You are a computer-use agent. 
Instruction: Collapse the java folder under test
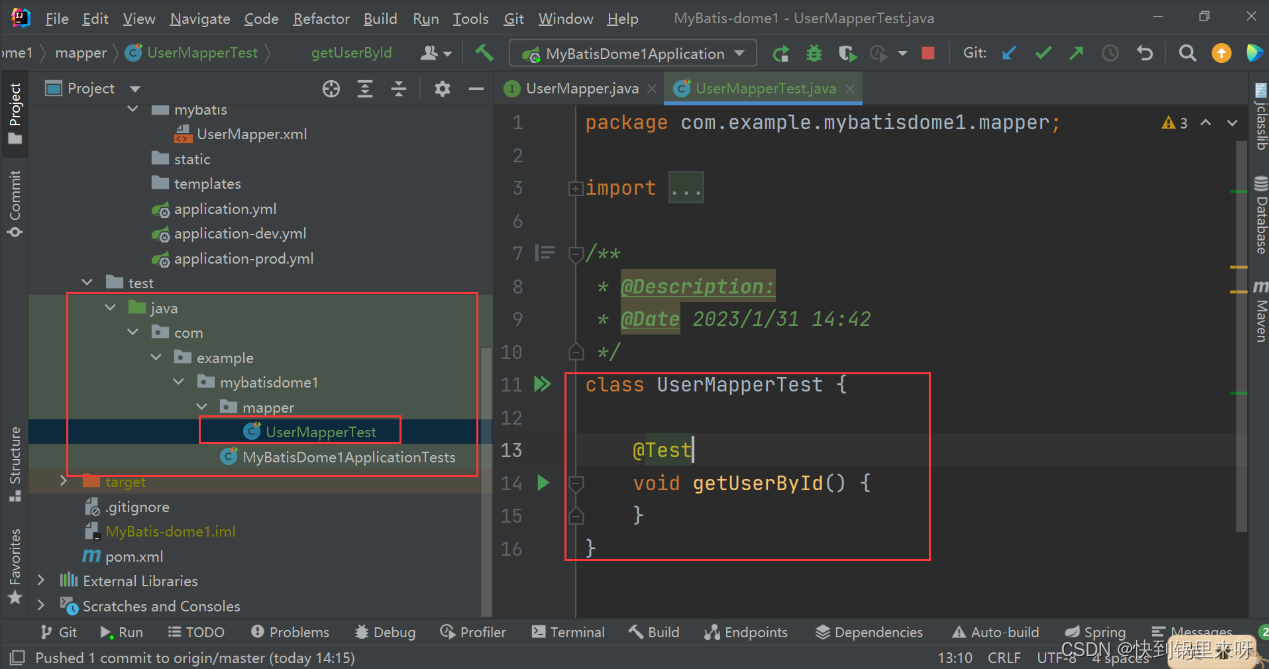pos(110,308)
